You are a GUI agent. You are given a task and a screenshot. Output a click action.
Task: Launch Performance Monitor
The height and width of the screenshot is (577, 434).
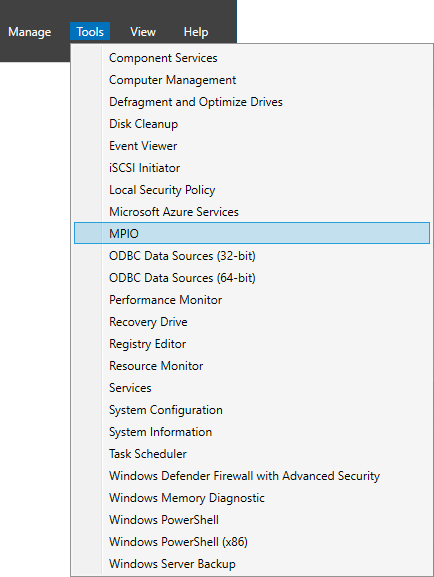click(x=252, y=300)
